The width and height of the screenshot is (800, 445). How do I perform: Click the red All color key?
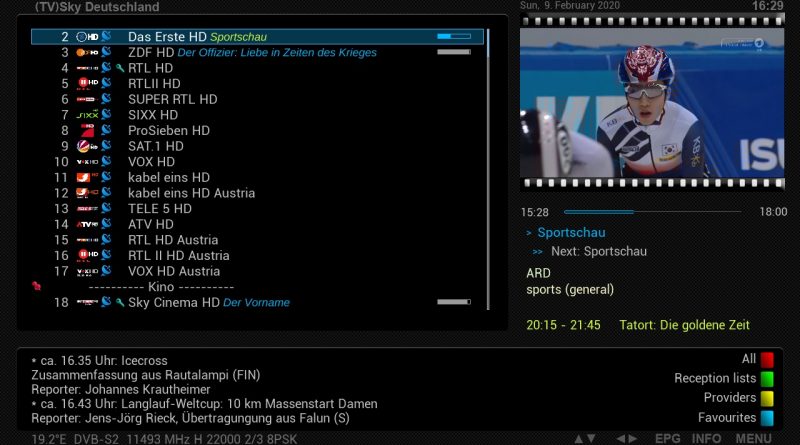point(767,360)
